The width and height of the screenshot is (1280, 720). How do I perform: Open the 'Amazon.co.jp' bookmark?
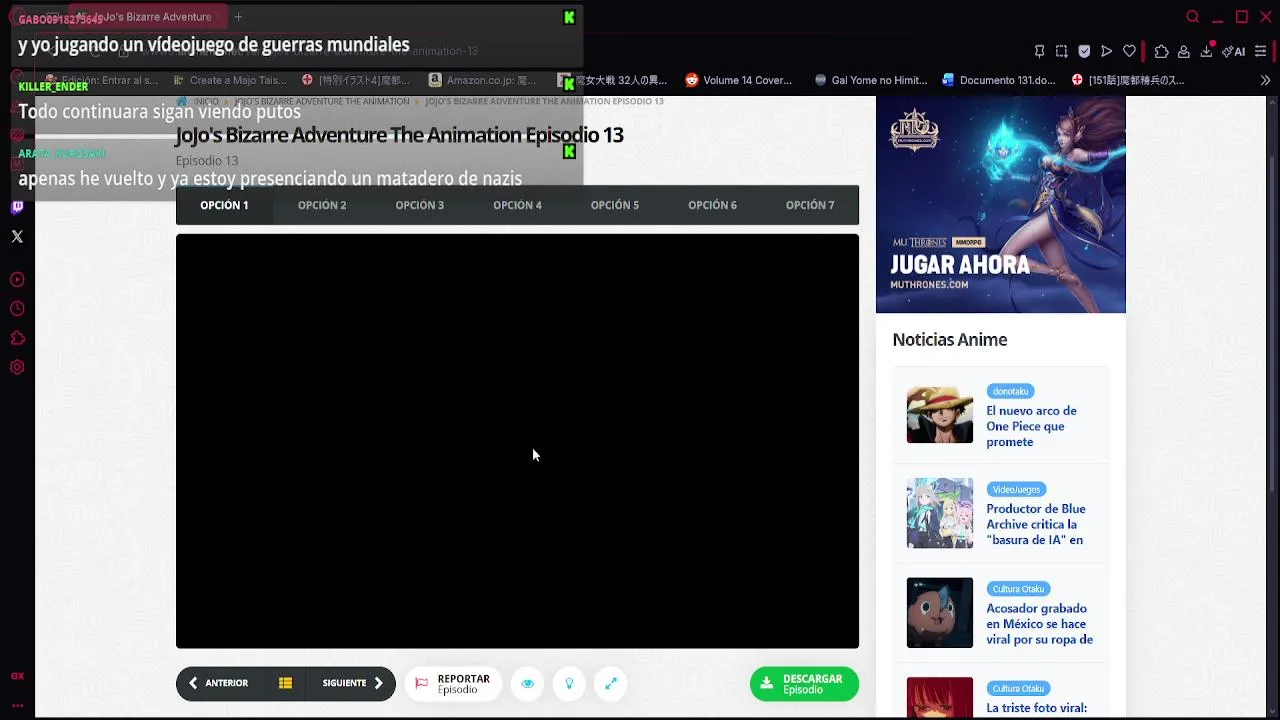[x=483, y=80]
